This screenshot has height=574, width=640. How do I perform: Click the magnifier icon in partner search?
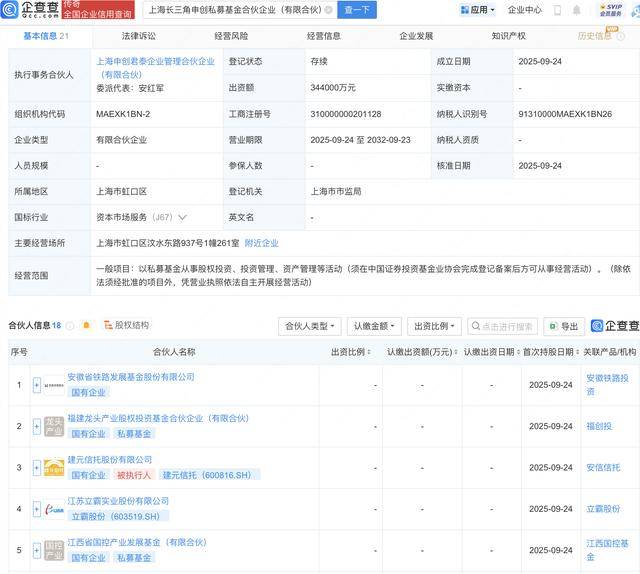click(476, 326)
